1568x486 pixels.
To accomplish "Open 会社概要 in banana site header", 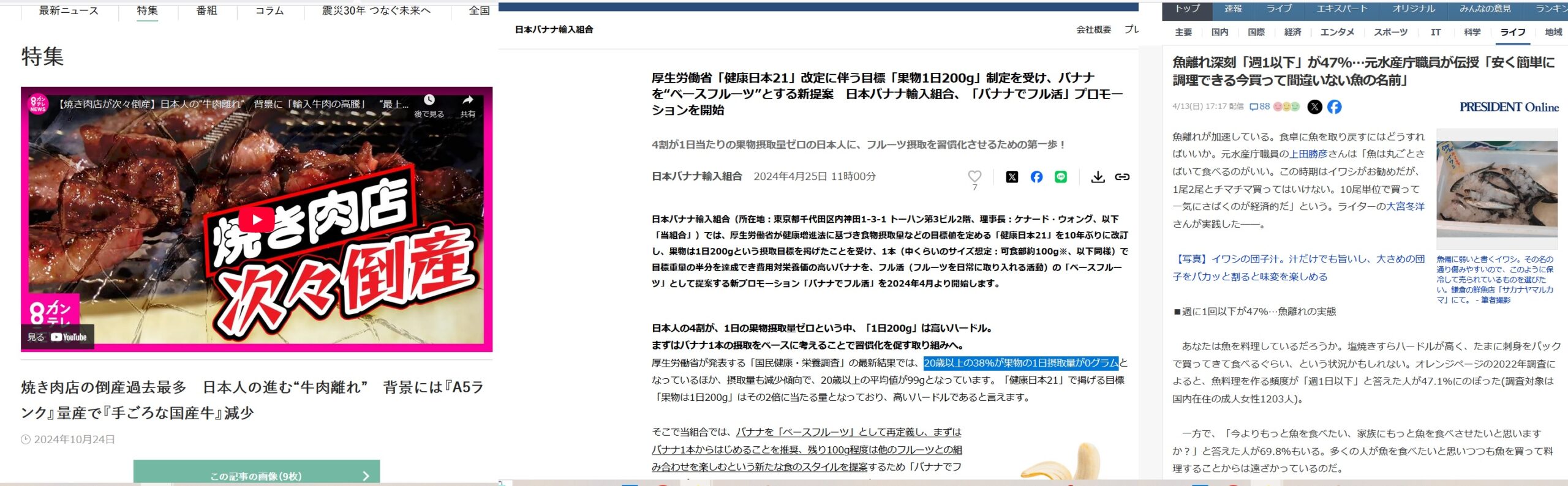I will pos(1093,29).
